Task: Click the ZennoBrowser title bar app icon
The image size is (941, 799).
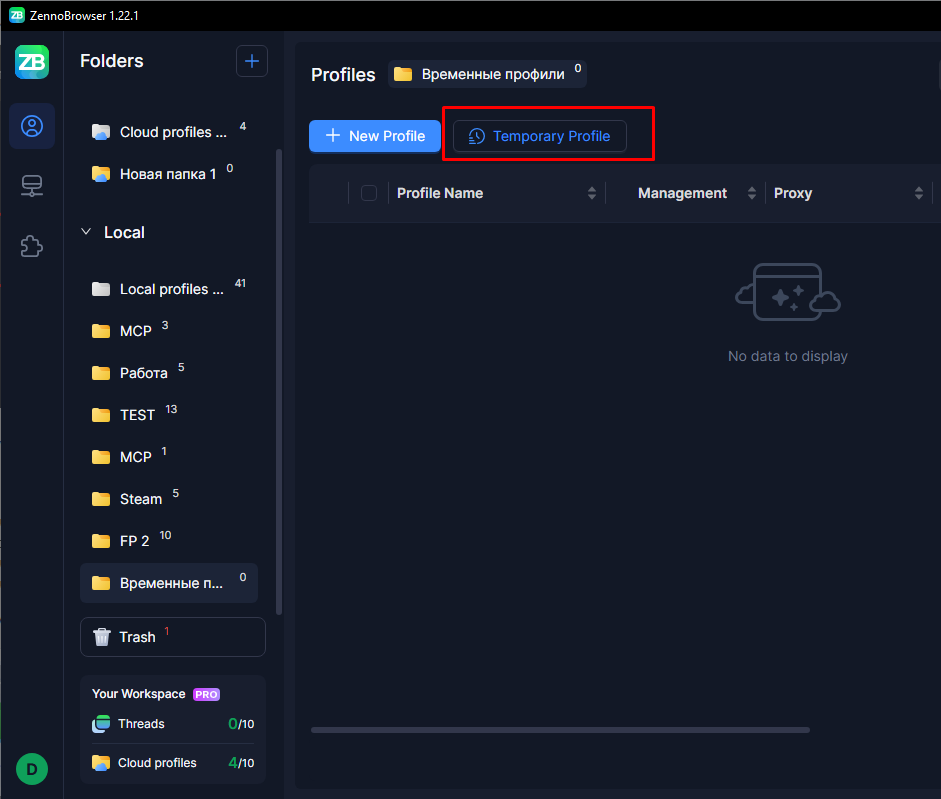Action: point(17,15)
